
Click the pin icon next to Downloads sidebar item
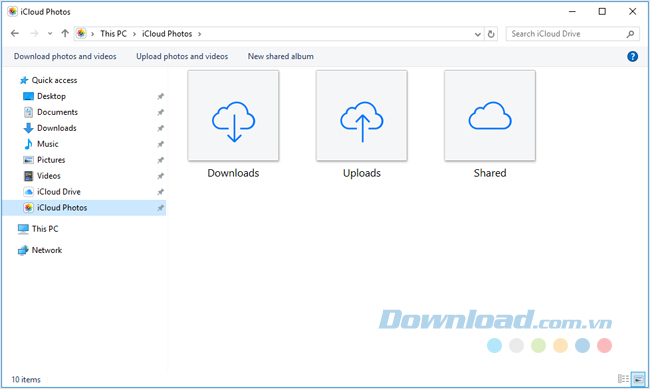point(160,128)
